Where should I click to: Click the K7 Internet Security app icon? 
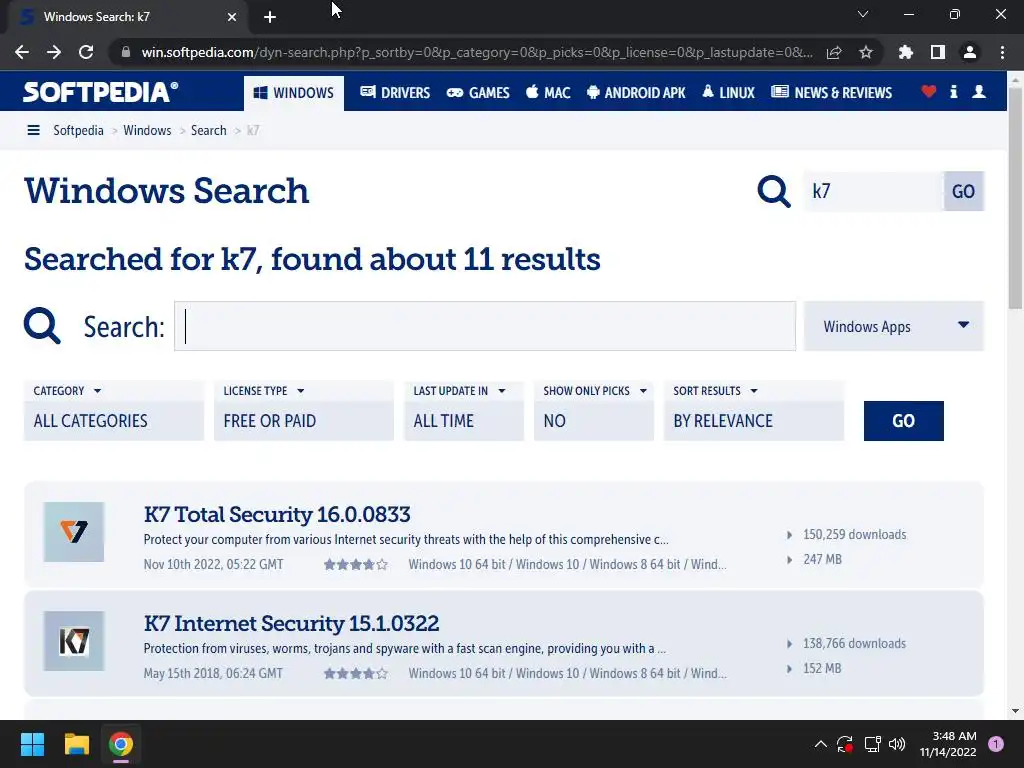coord(74,641)
